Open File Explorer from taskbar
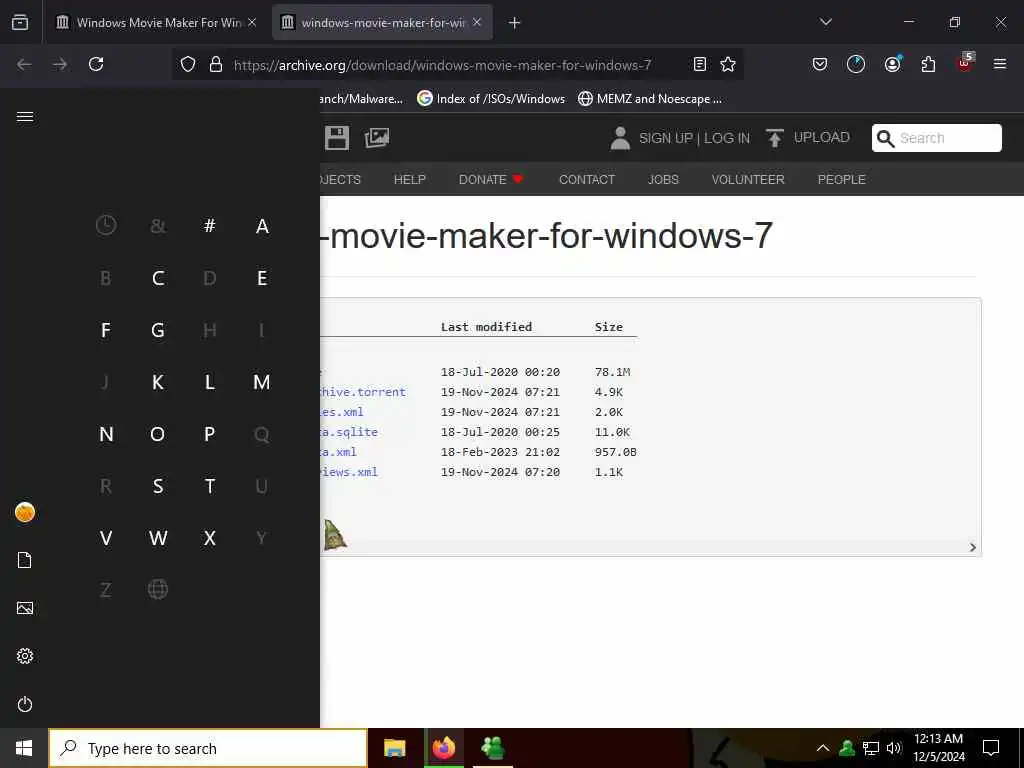This screenshot has width=1024, height=768. [x=394, y=748]
